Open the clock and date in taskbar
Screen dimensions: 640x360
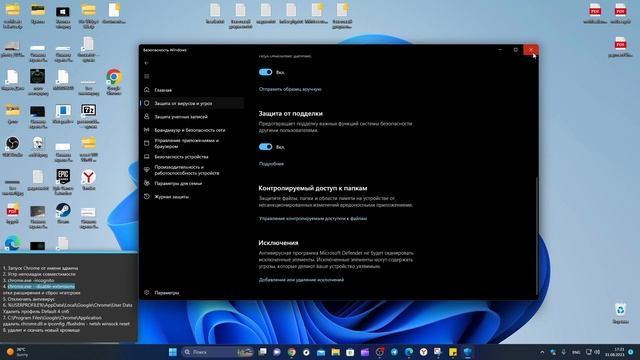(616, 352)
